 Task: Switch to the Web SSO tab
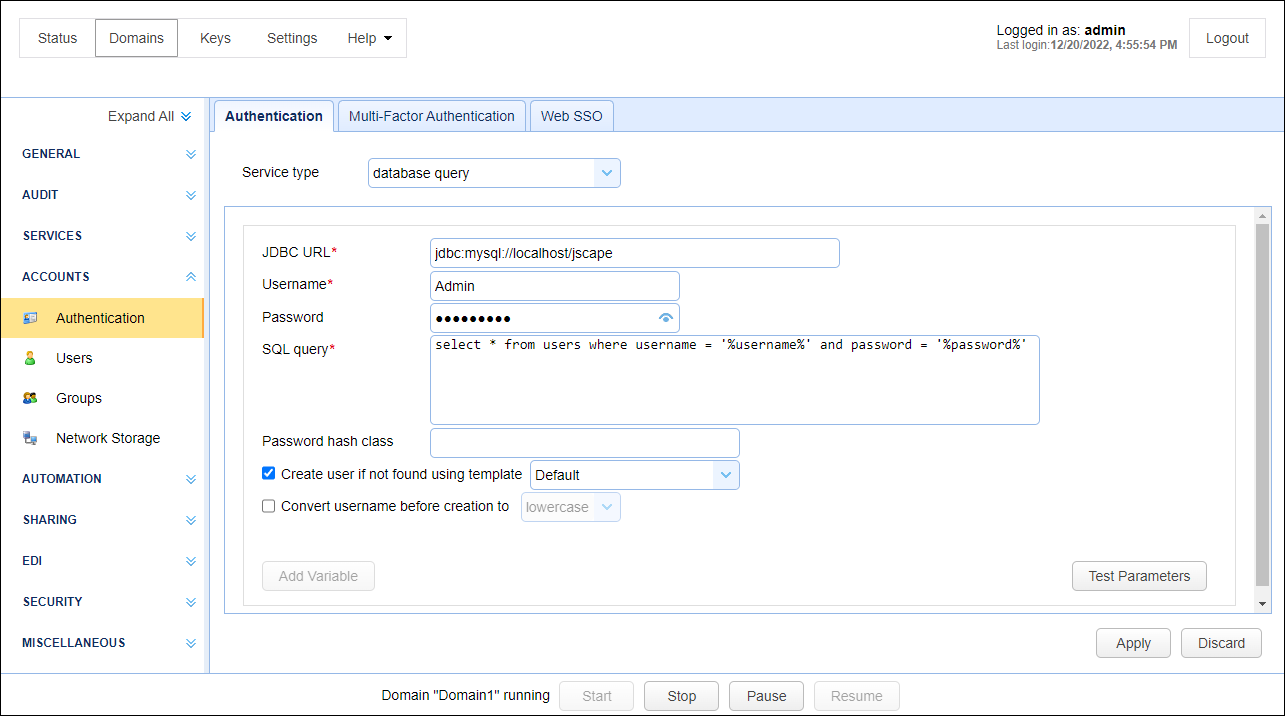point(572,116)
